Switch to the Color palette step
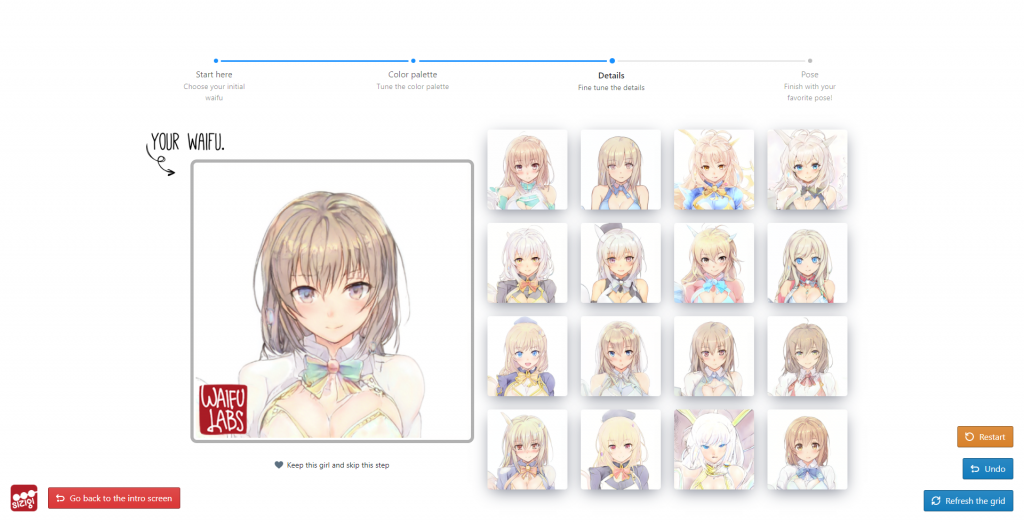The image size is (1024, 522). (413, 61)
